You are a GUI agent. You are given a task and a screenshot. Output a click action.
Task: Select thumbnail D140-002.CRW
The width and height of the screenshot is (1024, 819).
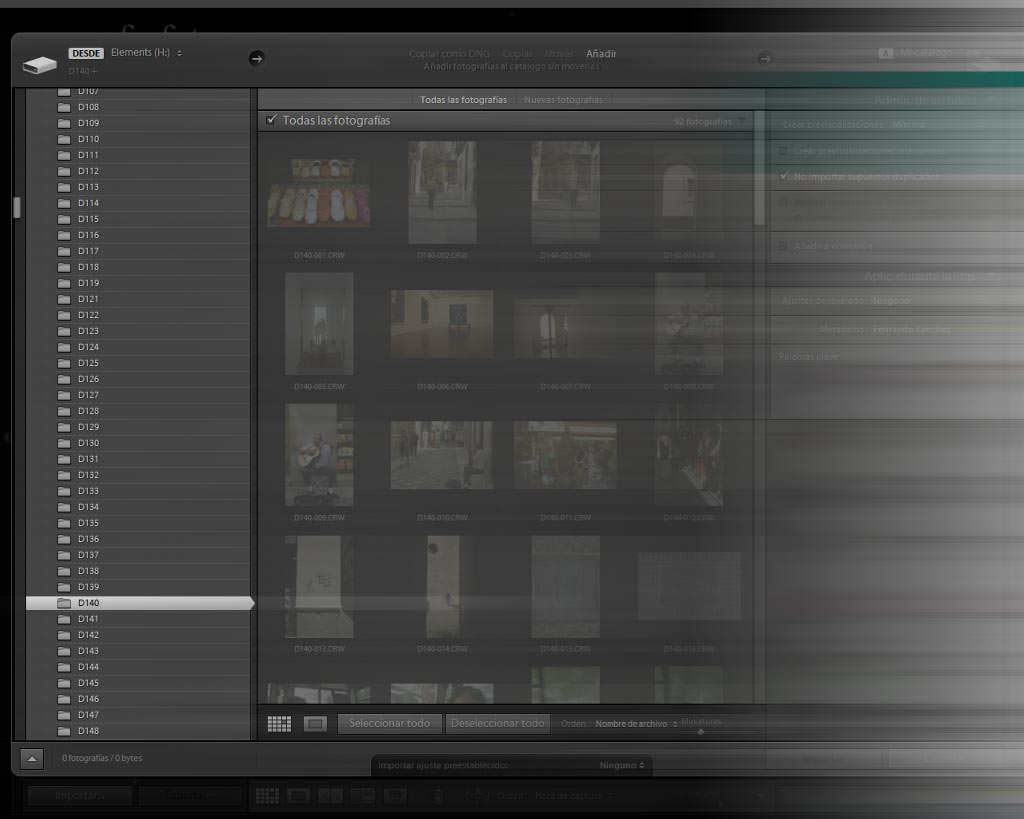pyautogui.click(x=442, y=192)
